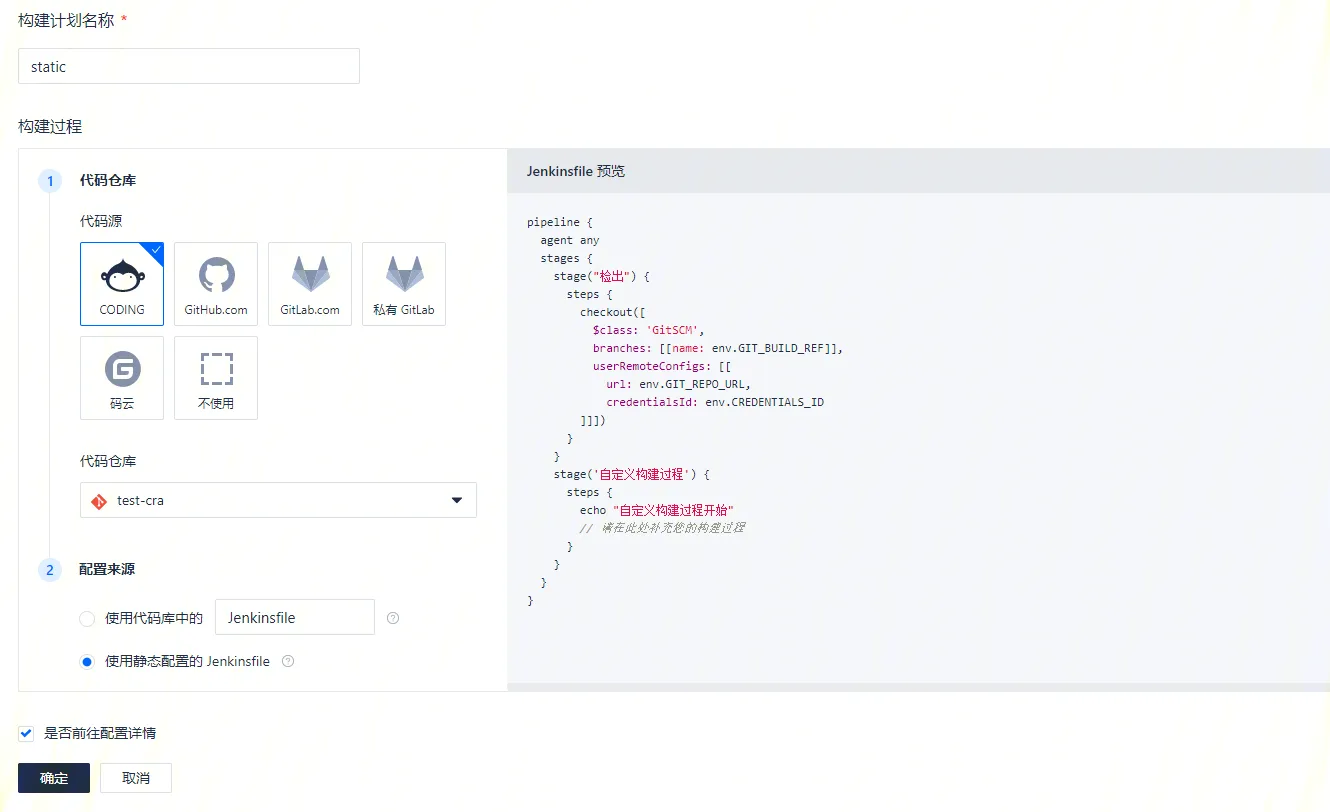The image size is (1330, 812).
Task: Click the dropdown arrow of repository selector
Action: click(457, 500)
